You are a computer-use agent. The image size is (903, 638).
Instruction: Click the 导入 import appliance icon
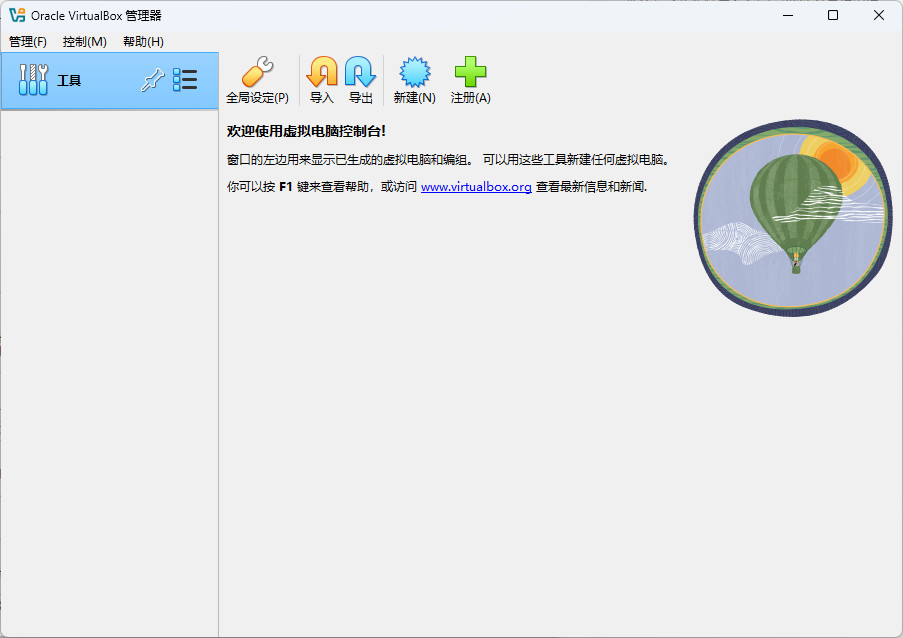click(321, 80)
